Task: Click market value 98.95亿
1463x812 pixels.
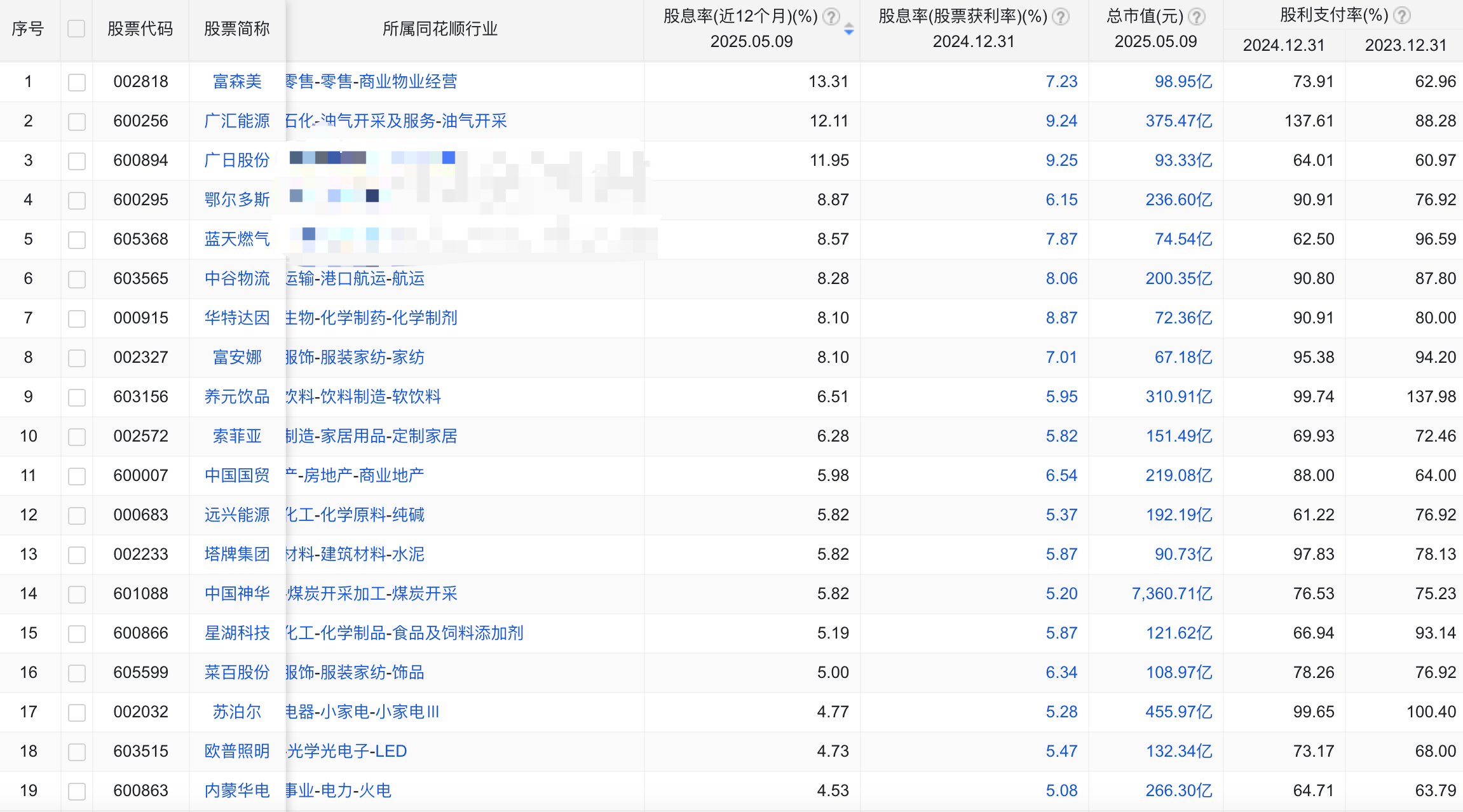Action: [1183, 81]
